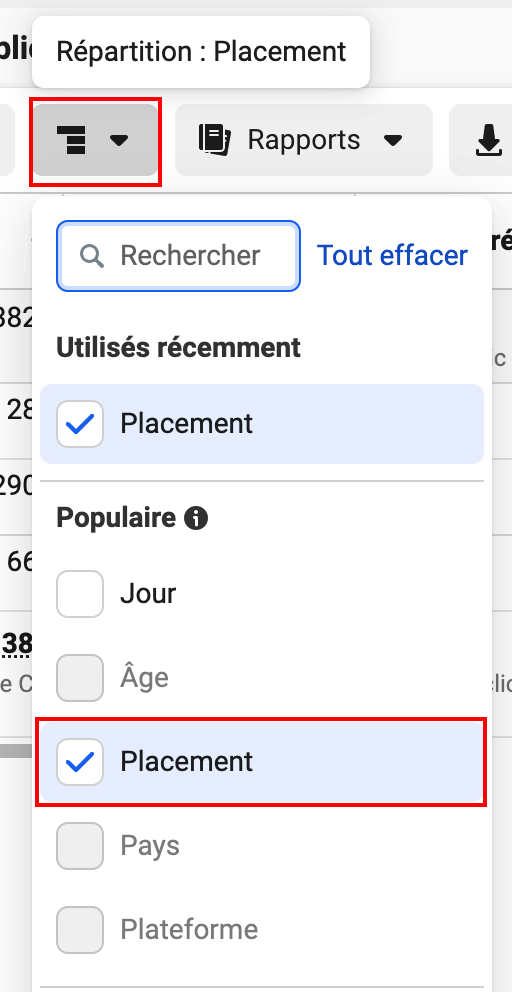The width and height of the screenshot is (512, 992).
Task: Check the Jour checkbox
Action: [x=80, y=593]
